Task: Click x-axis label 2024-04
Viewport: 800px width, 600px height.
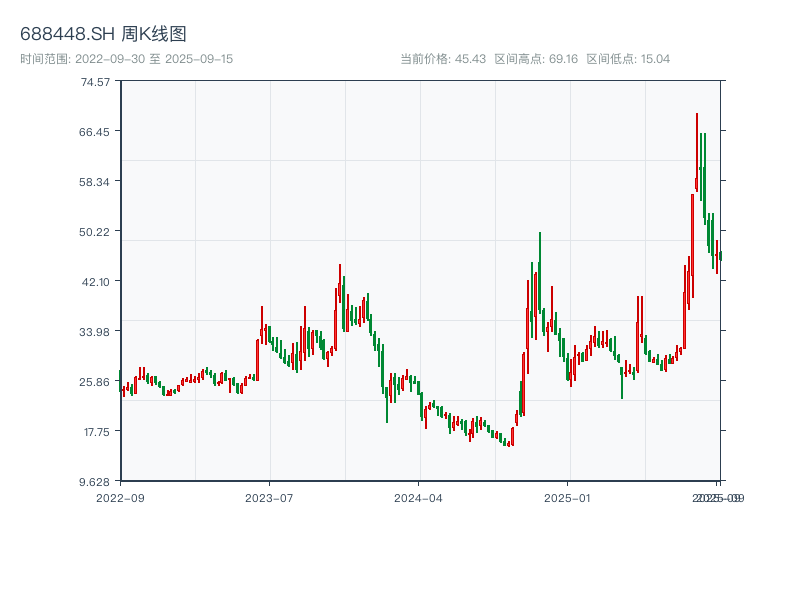Action: tap(418, 498)
